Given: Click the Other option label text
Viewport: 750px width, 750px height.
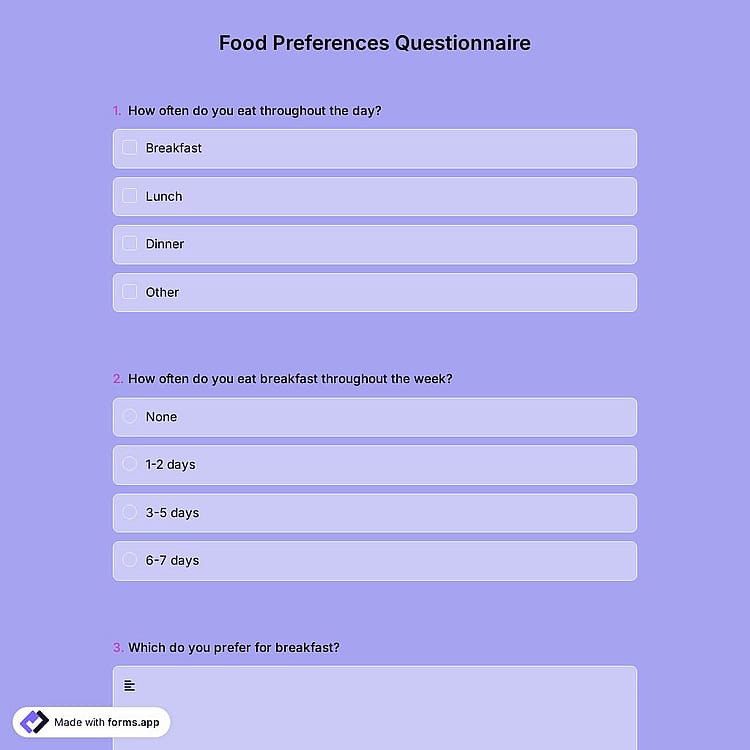Looking at the screenshot, I should 162,292.
